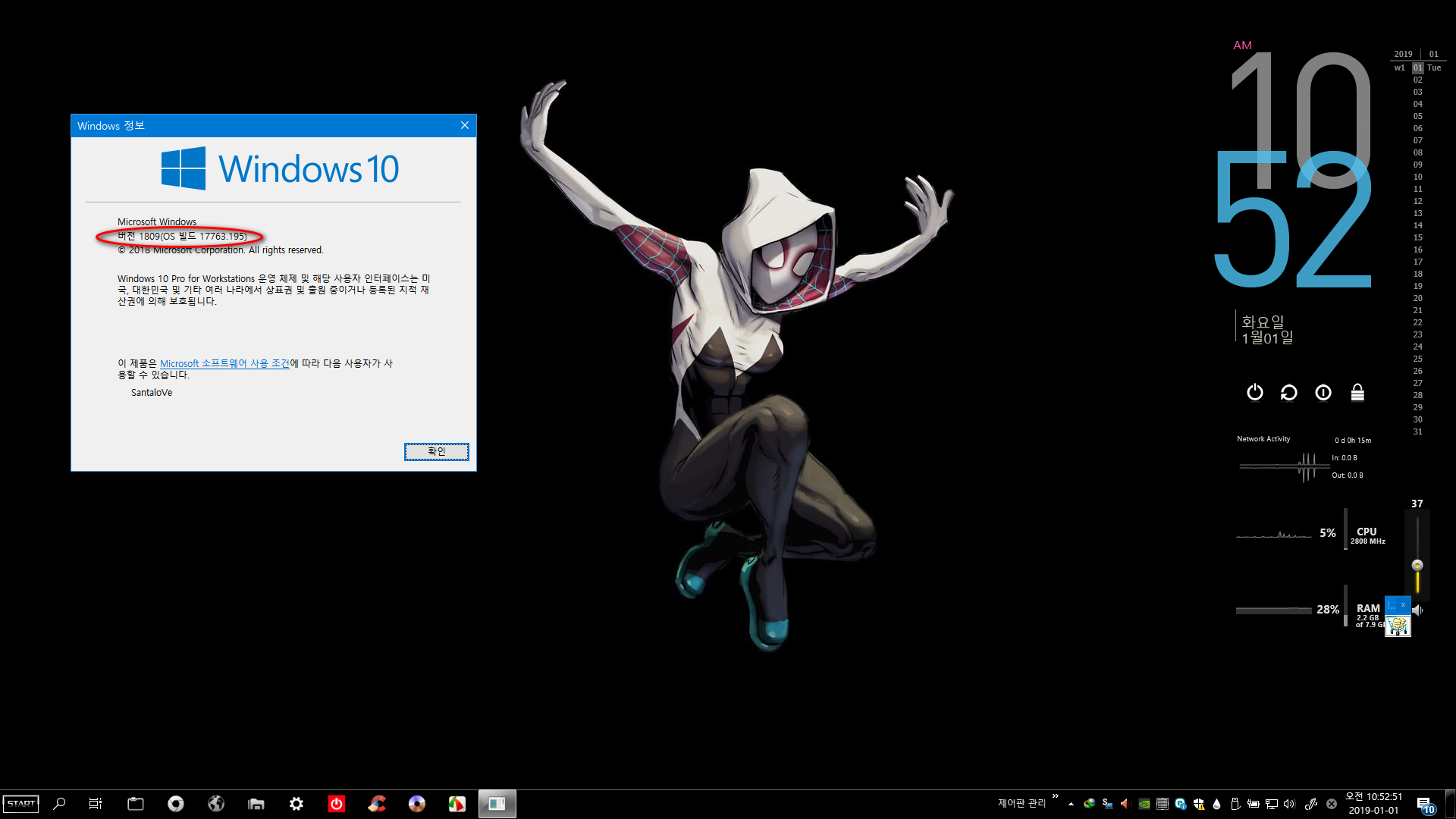This screenshot has width=1456, height=819.
Task: Close the Windows 정보 dialog
Action: 465,126
